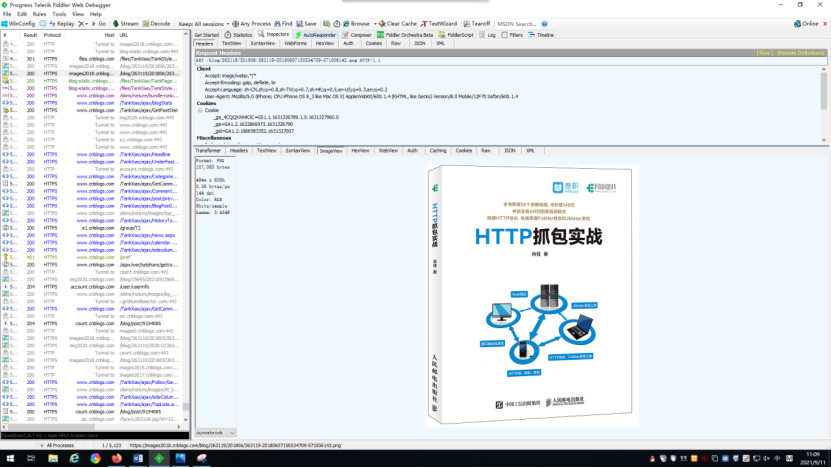Toggle Decode option in toolbar
The image size is (831, 468).
[x=156, y=24]
